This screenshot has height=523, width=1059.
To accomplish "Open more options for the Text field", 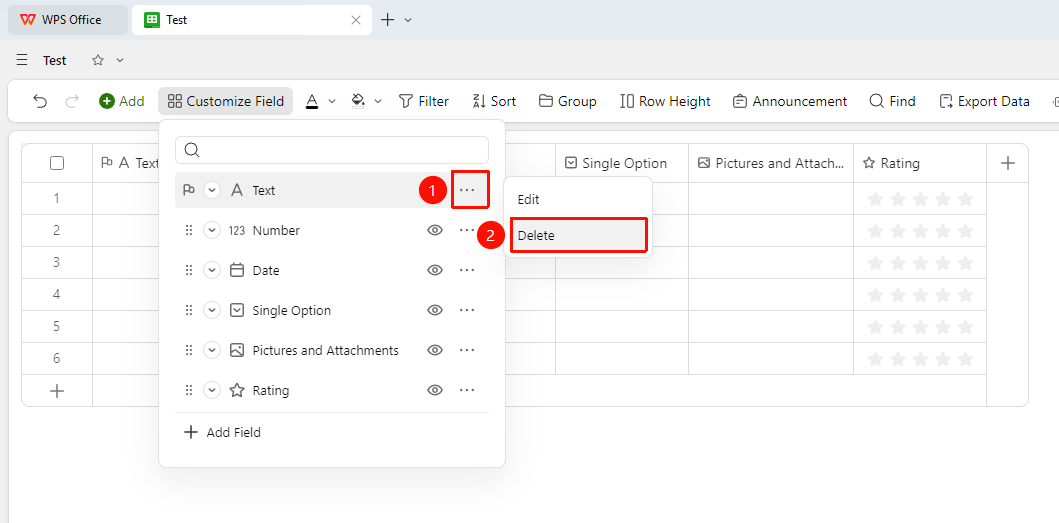I will [467, 191].
